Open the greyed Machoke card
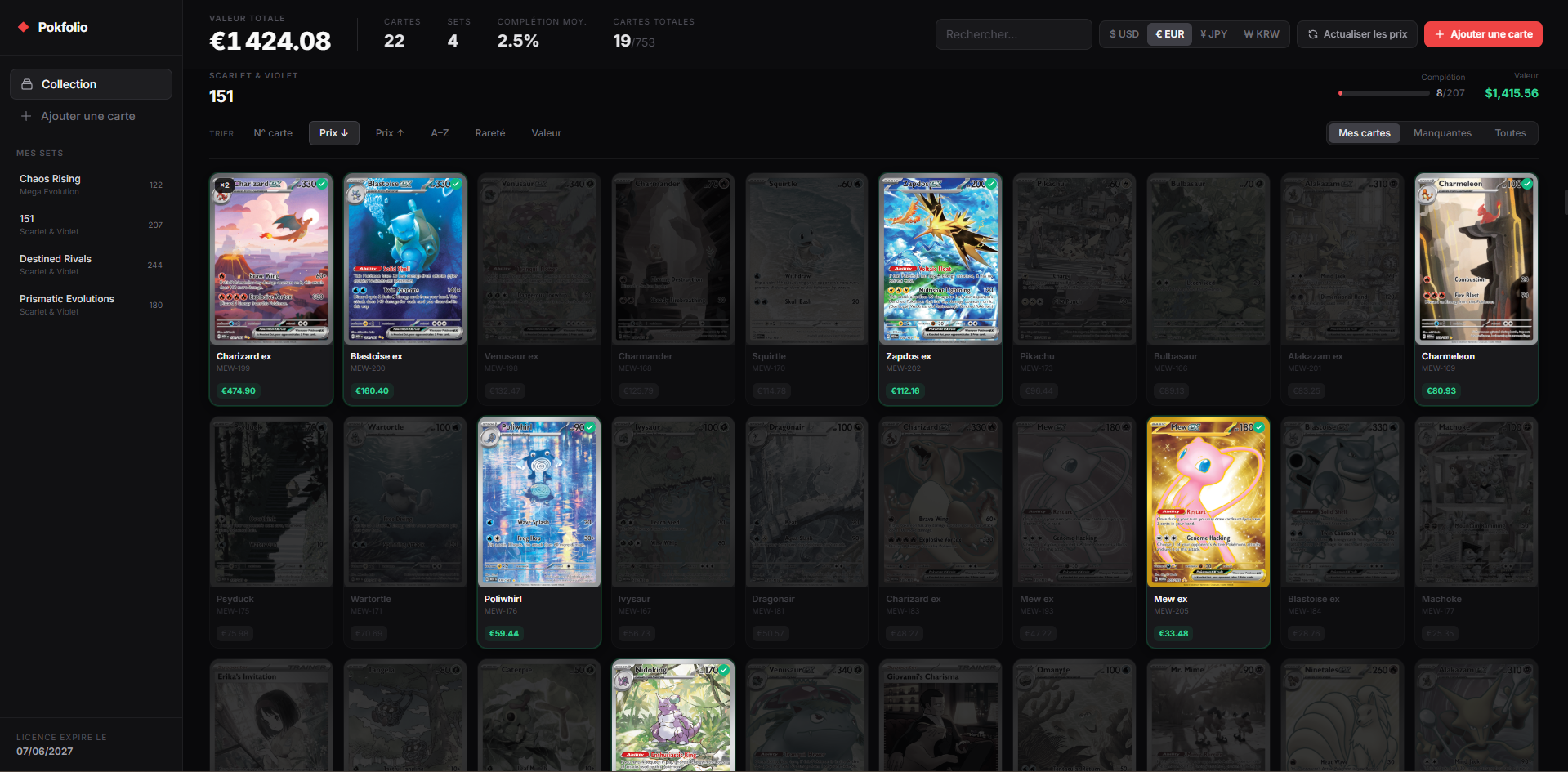The width and height of the screenshot is (1568, 772). click(x=1476, y=533)
